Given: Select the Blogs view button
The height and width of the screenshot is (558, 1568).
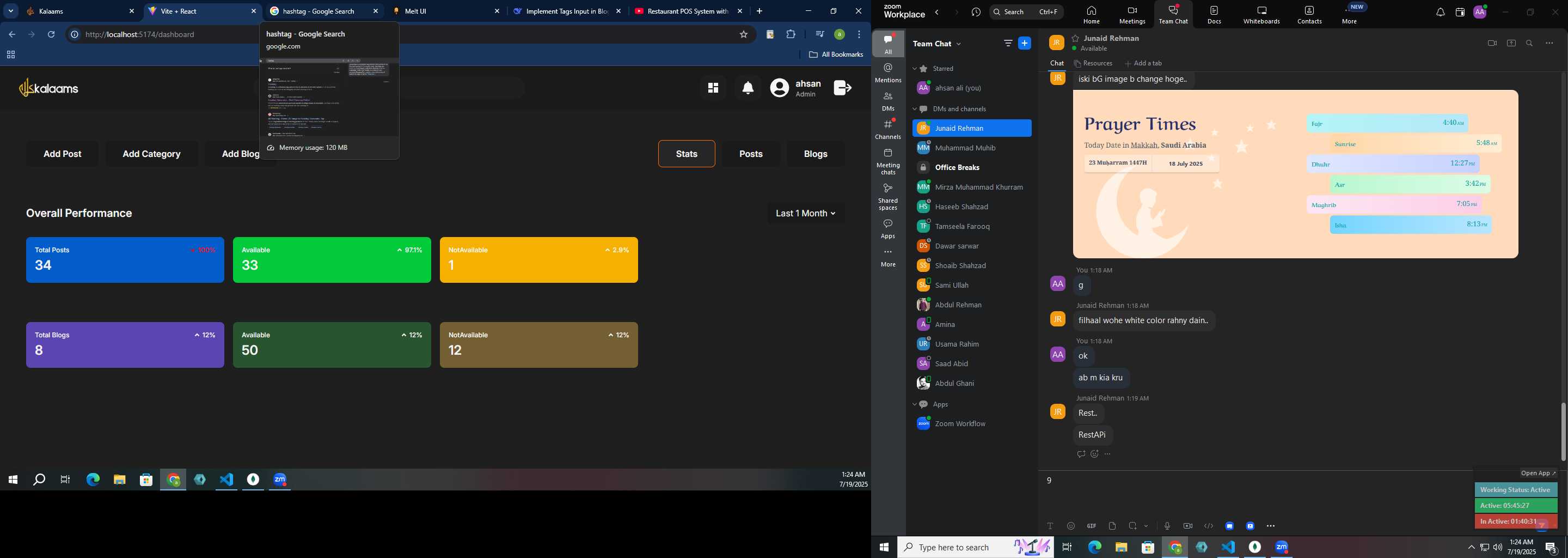Looking at the screenshot, I should coord(816,154).
